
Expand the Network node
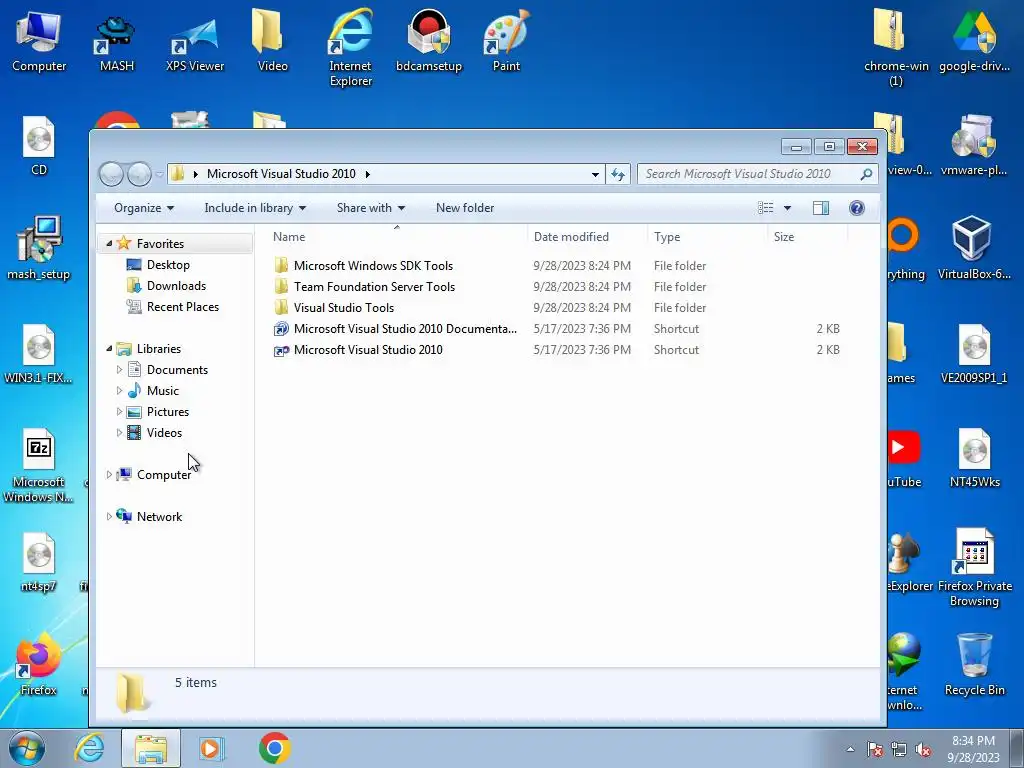pyautogui.click(x=109, y=517)
